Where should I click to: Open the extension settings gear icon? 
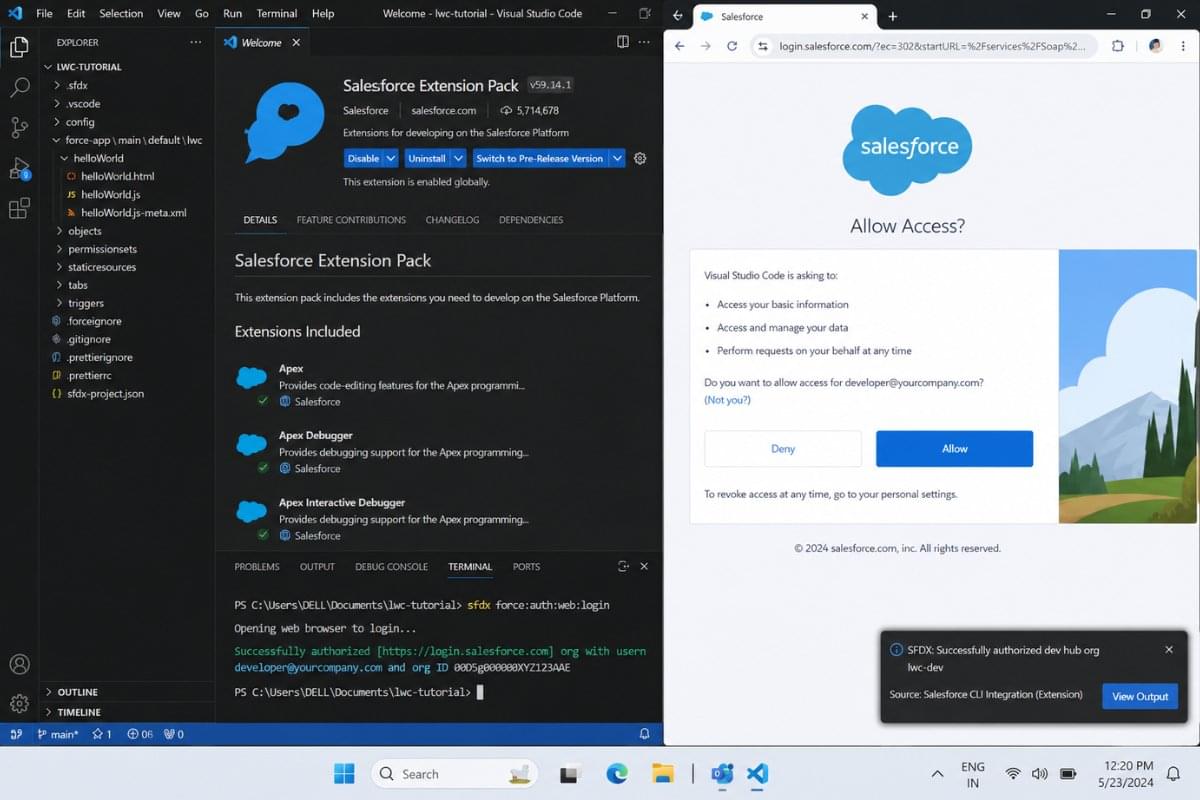pyautogui.click(x=641, y=158)
